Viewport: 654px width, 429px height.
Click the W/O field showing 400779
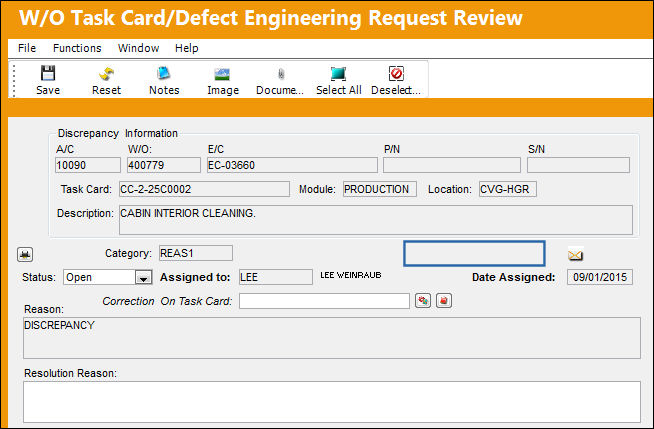click(x=164, y=165)
